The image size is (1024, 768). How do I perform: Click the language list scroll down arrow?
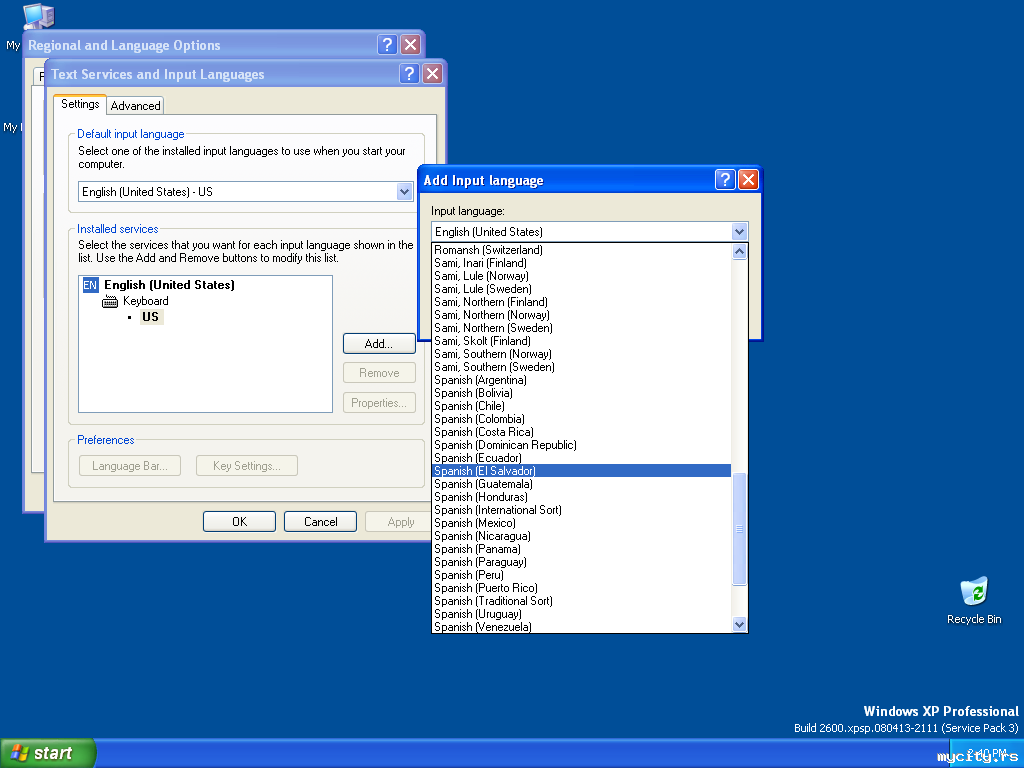pos(739,624)
